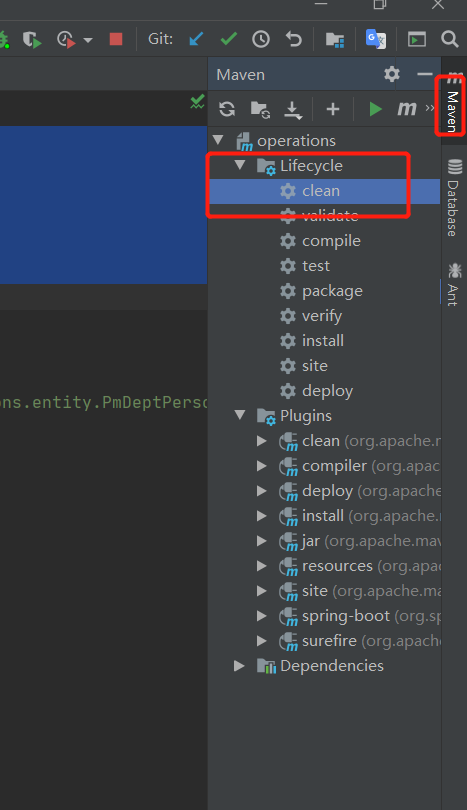Viewport: 467px width, 810px height.
Task: Expand the Dependencies node arrow
Action: click(x=239, y=665)
